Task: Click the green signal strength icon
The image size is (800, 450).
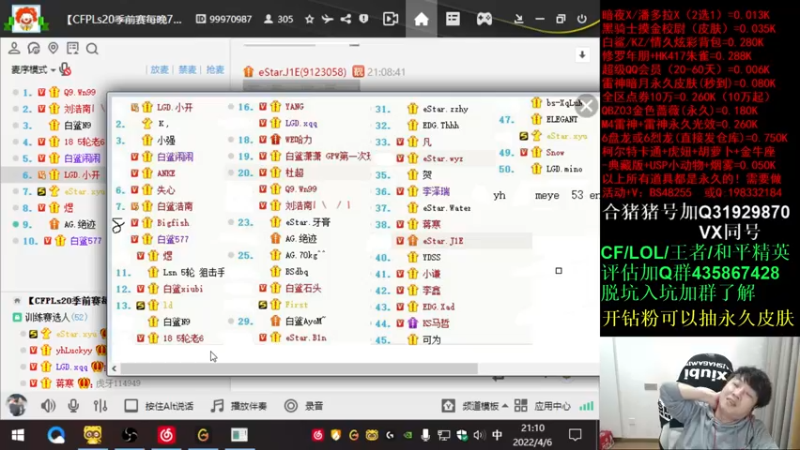Action: pyautogui.click(x=586, y=406)
